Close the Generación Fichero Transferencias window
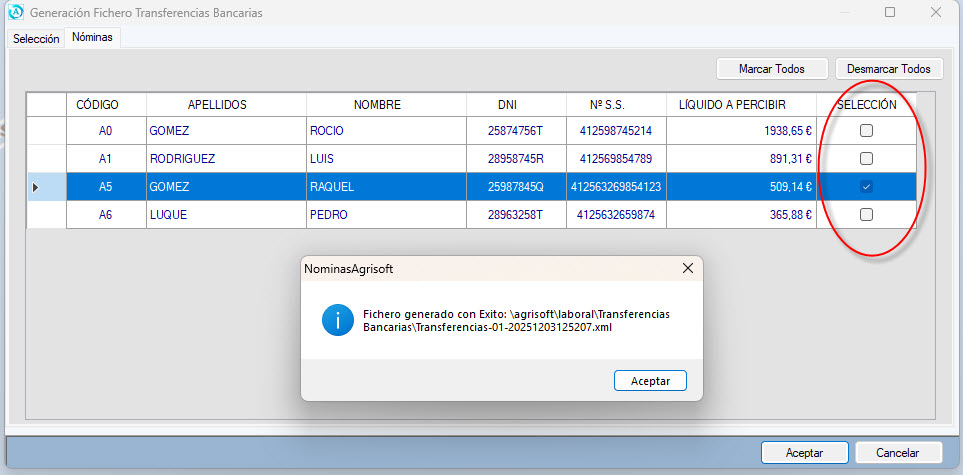The height and width of the screenshot is (475, 963). (x=935, y=13)
